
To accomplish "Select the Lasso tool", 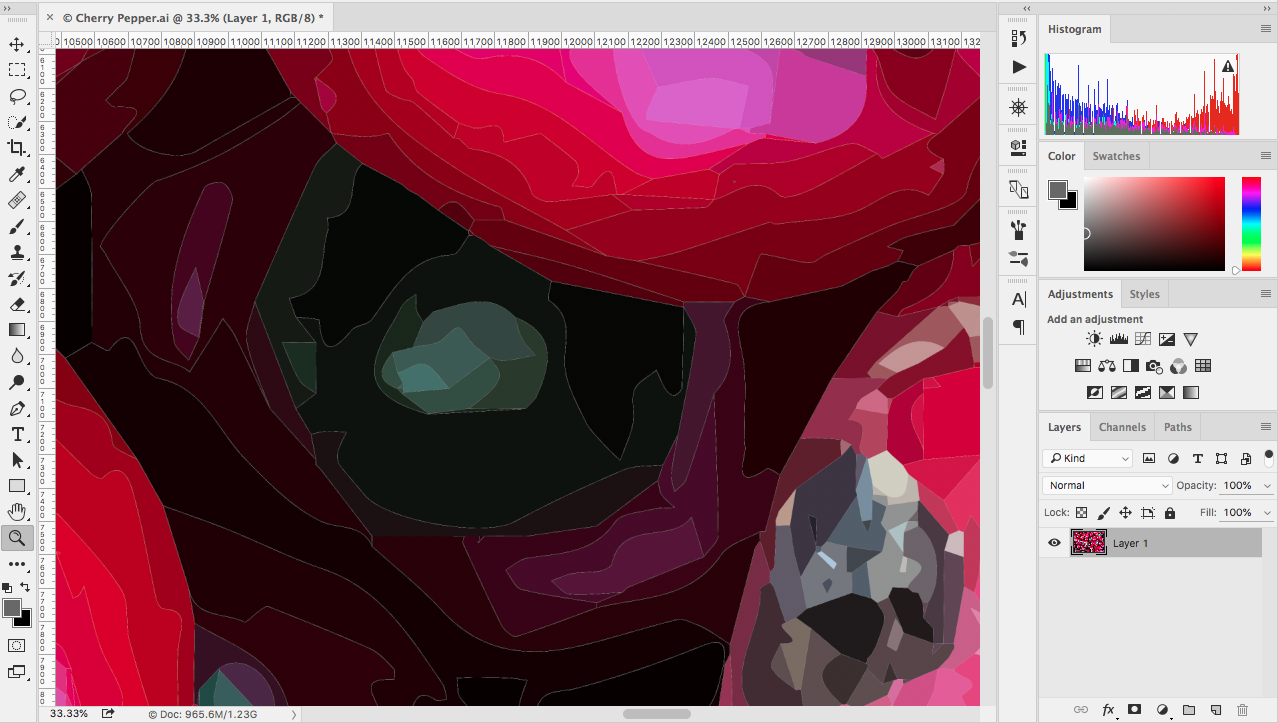I will tap(17, 96).
